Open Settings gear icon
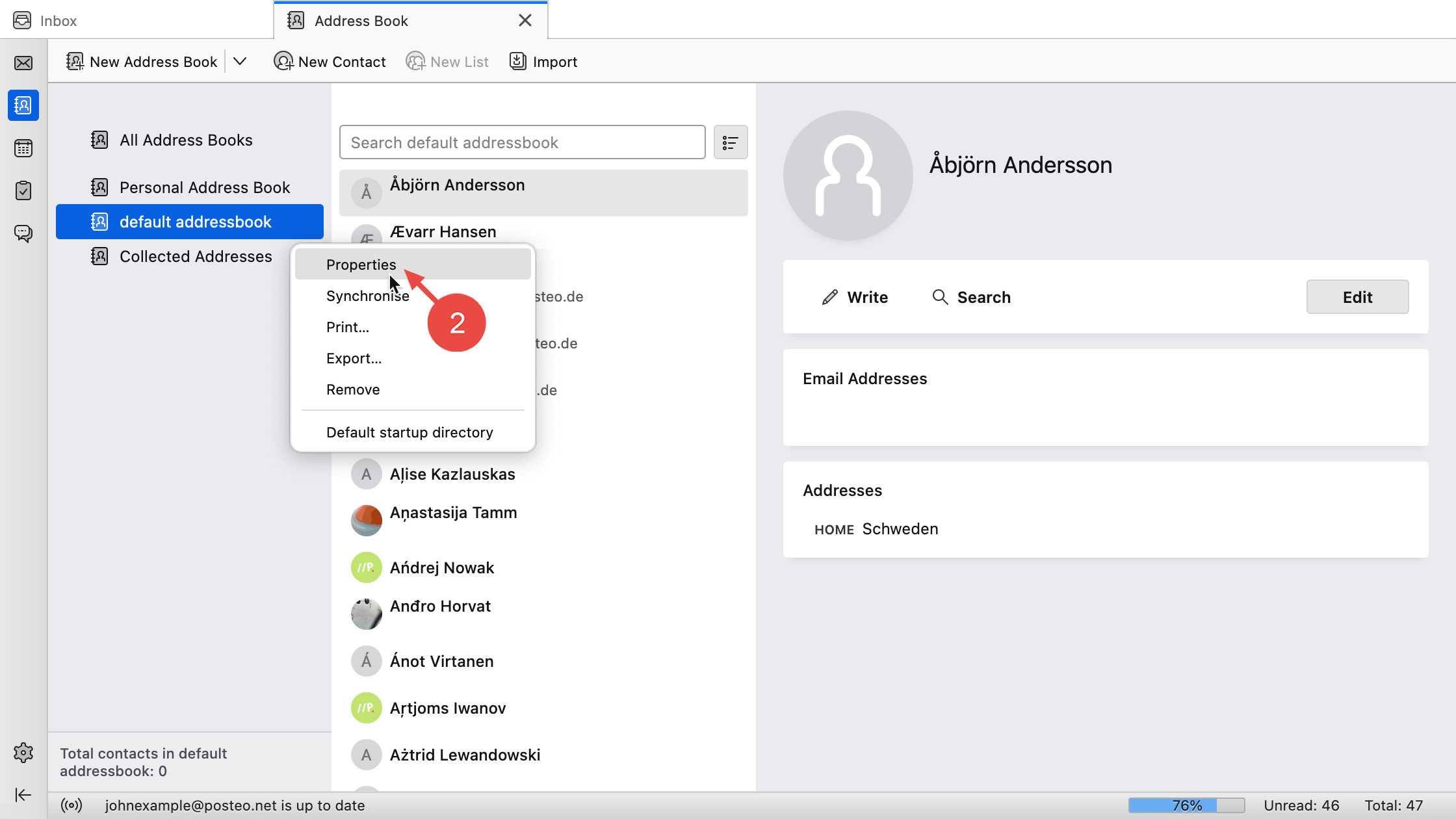 (x=23, y=753)
